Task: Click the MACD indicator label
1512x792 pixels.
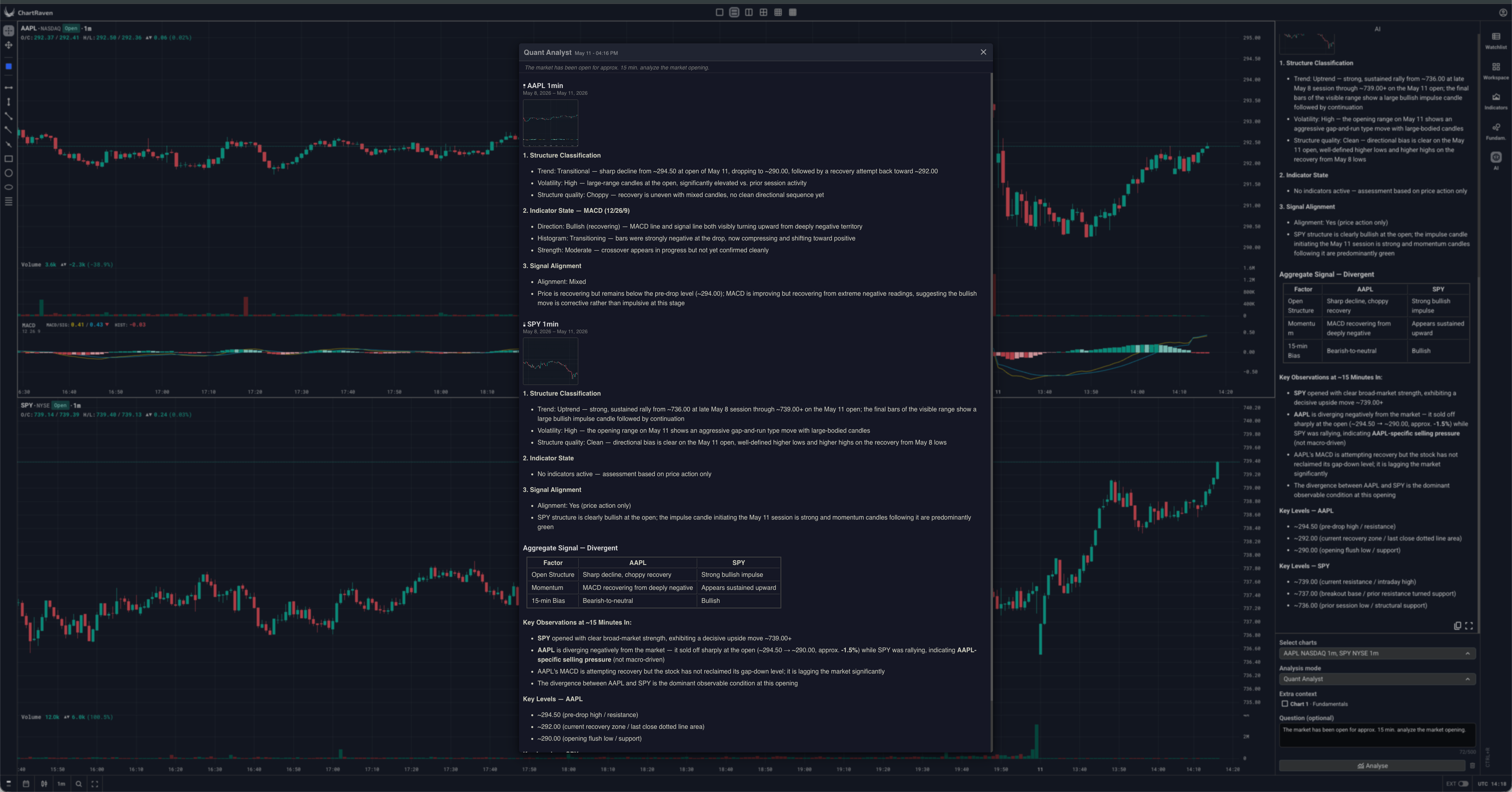Action: 29,325
